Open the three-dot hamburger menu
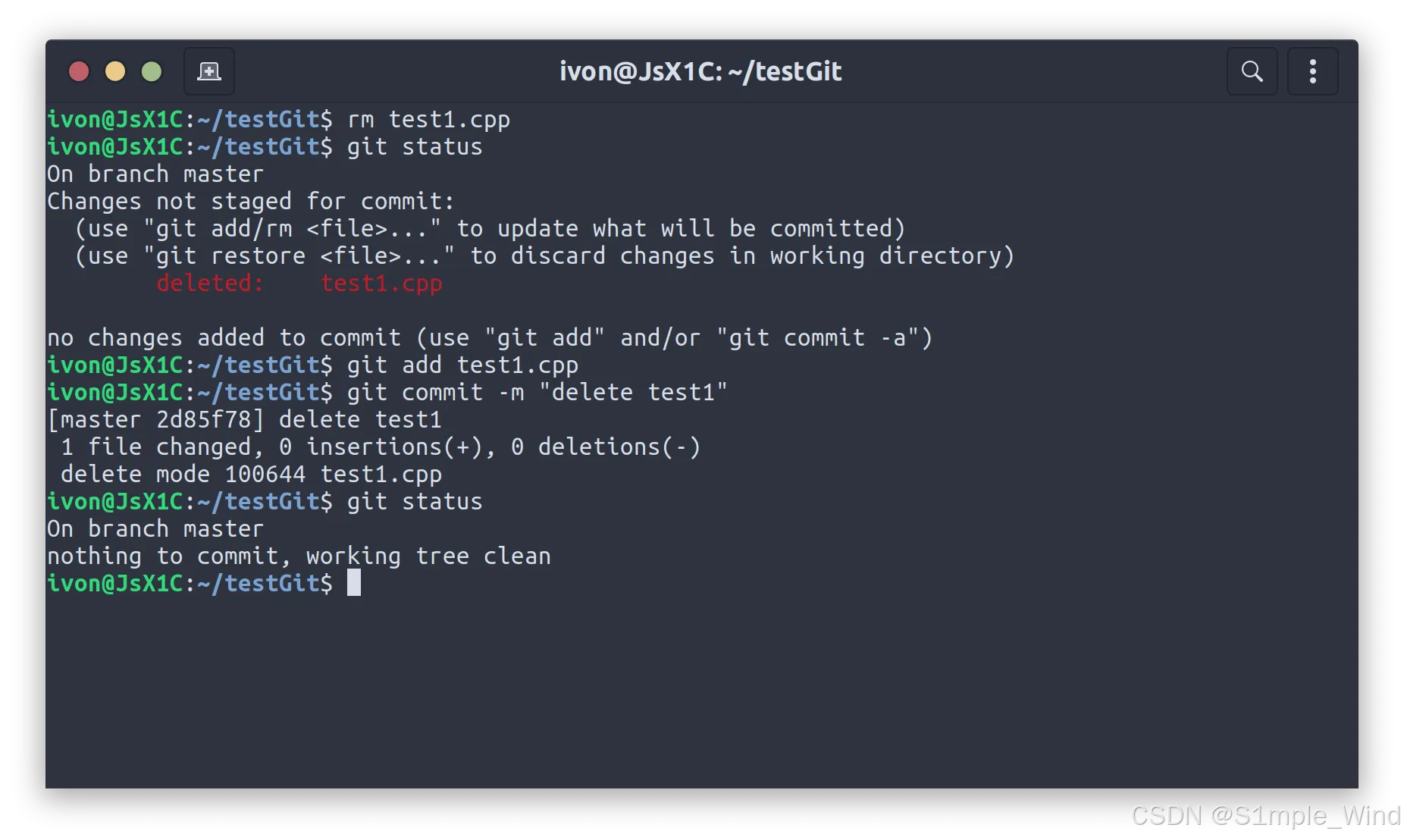Screen dimensions: 1404x840 tap(1313, 71)
